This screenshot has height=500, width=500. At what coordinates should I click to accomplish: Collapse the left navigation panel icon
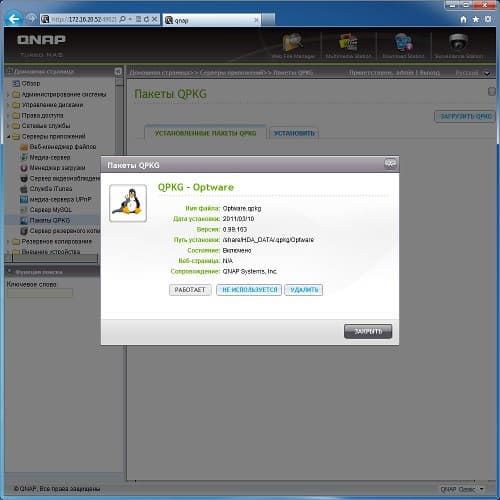[x=118, y=71]
